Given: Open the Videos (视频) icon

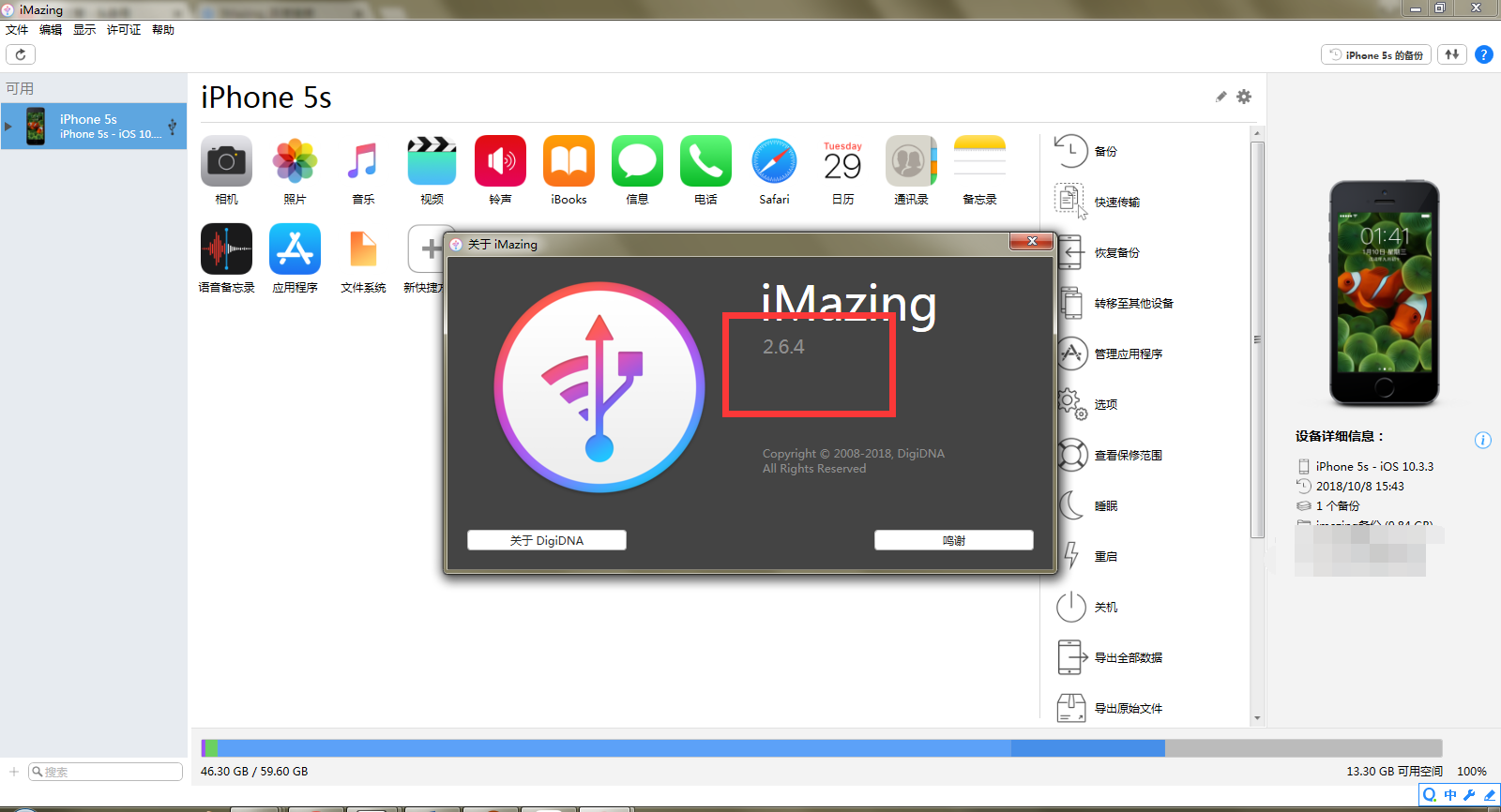Looking at the screenshot, I should [x=432, y=161].
